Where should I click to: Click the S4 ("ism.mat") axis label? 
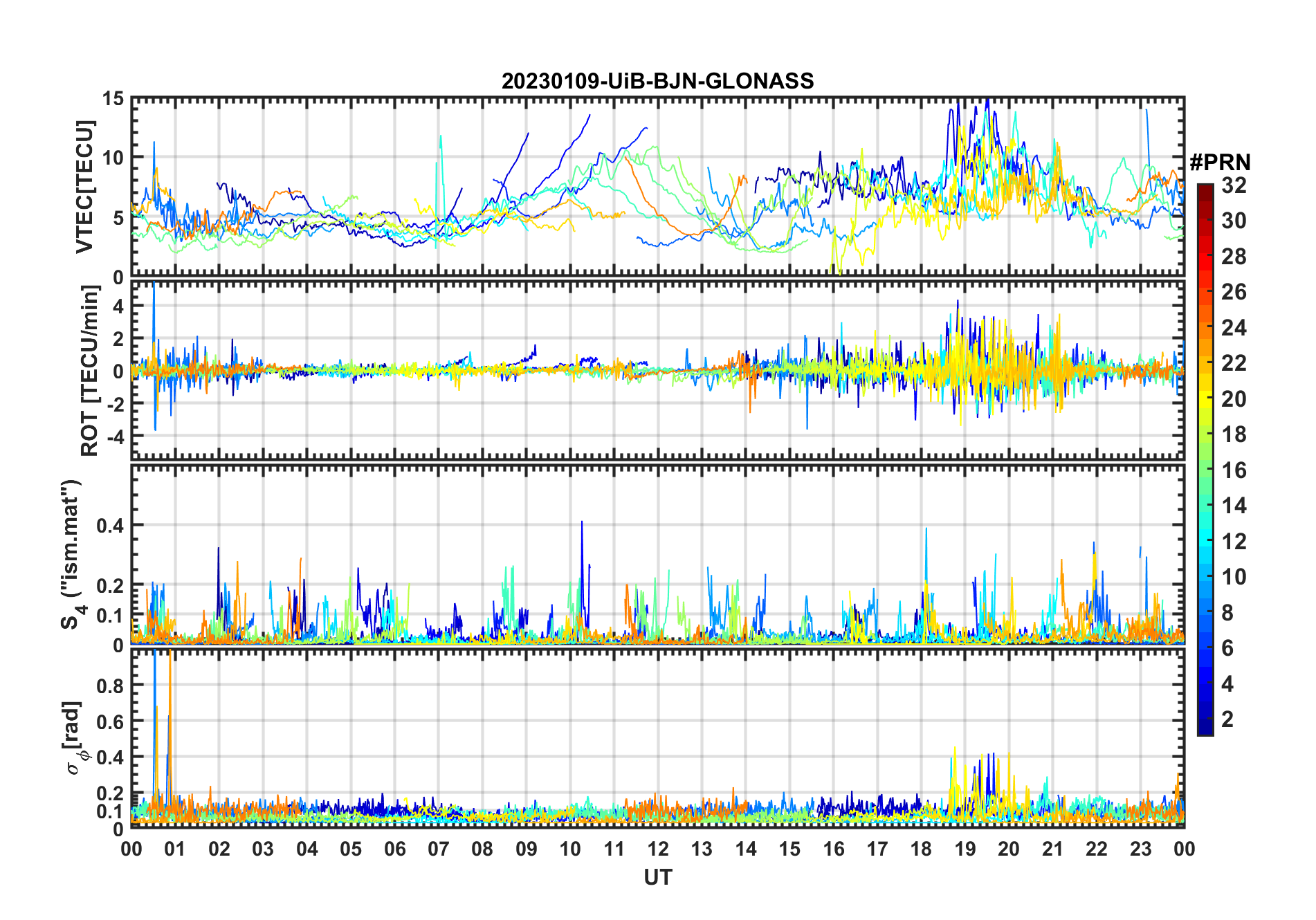[x=72, y=555]
